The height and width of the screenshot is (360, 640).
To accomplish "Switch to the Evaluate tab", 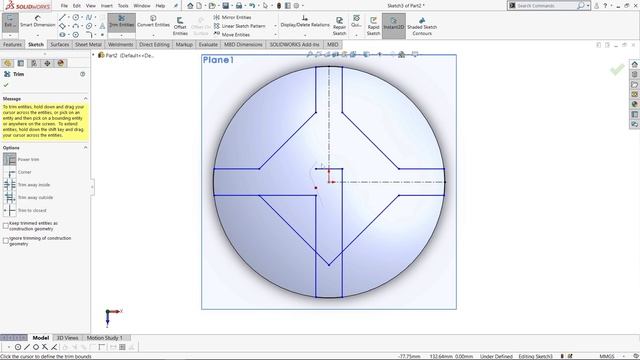I will (208, 44).
